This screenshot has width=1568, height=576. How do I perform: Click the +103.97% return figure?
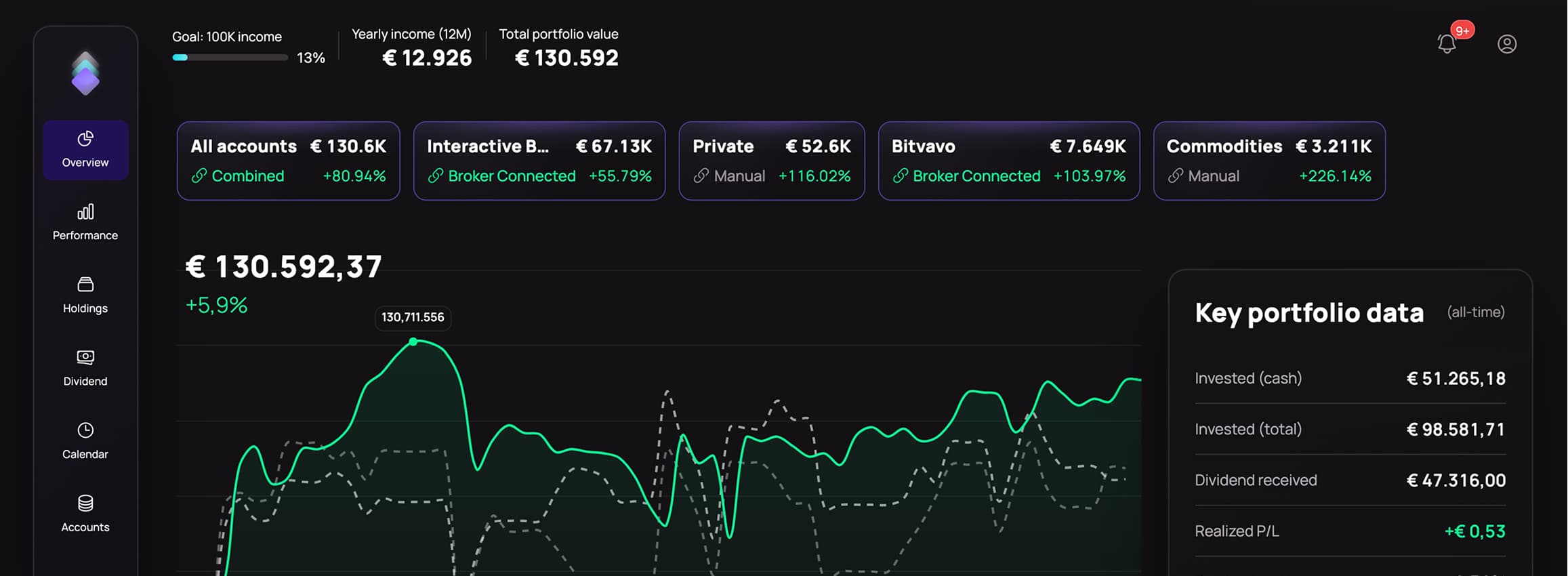(x=1090, y=176)
